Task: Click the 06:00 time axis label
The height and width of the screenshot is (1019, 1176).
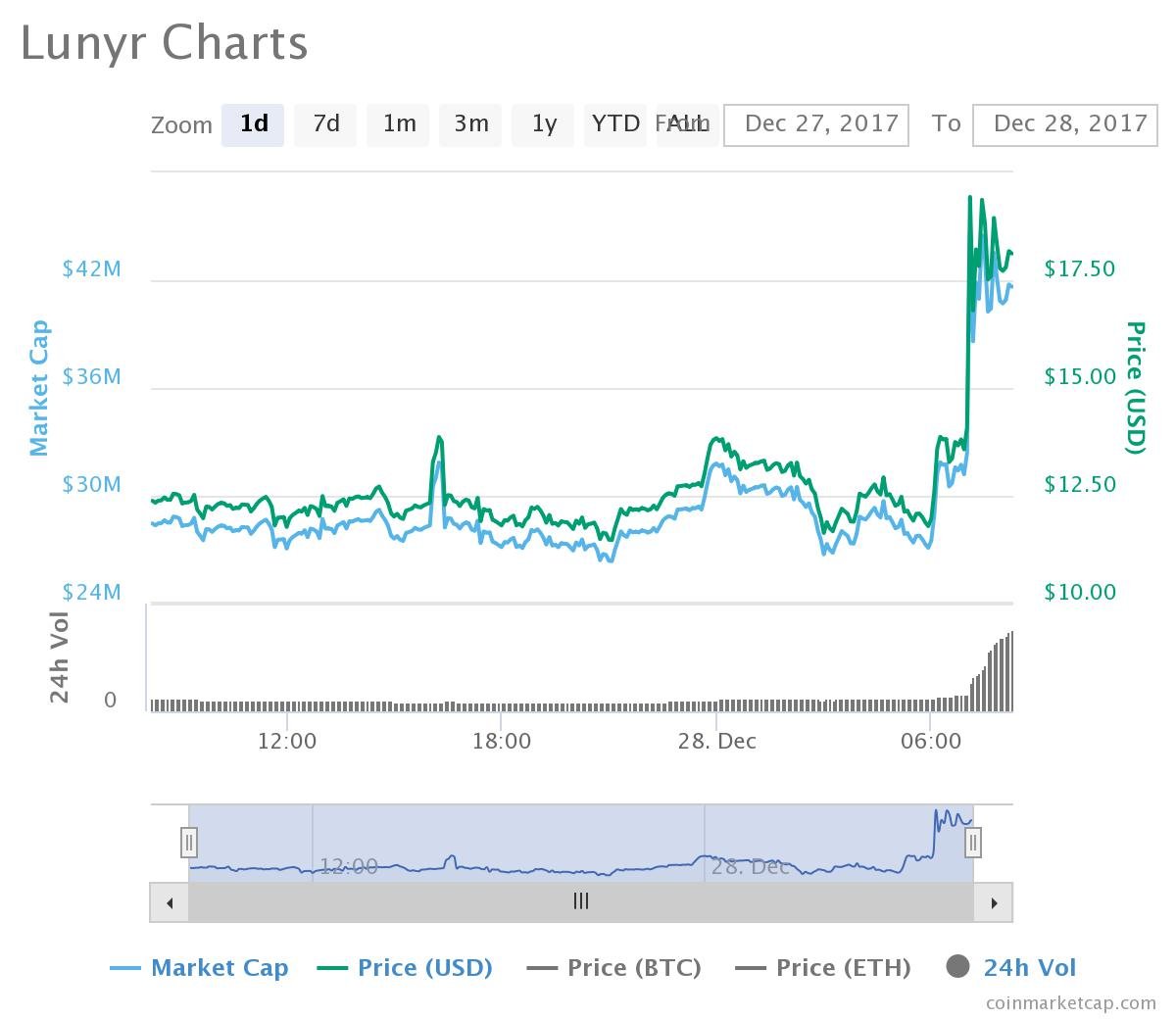Action: coord(931,741)
